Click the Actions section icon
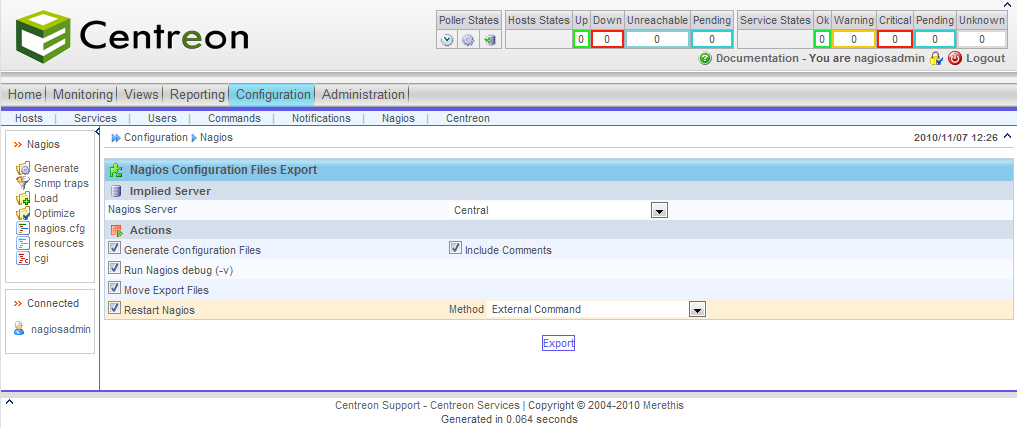The image size is (1017, 428). [116, 230]
